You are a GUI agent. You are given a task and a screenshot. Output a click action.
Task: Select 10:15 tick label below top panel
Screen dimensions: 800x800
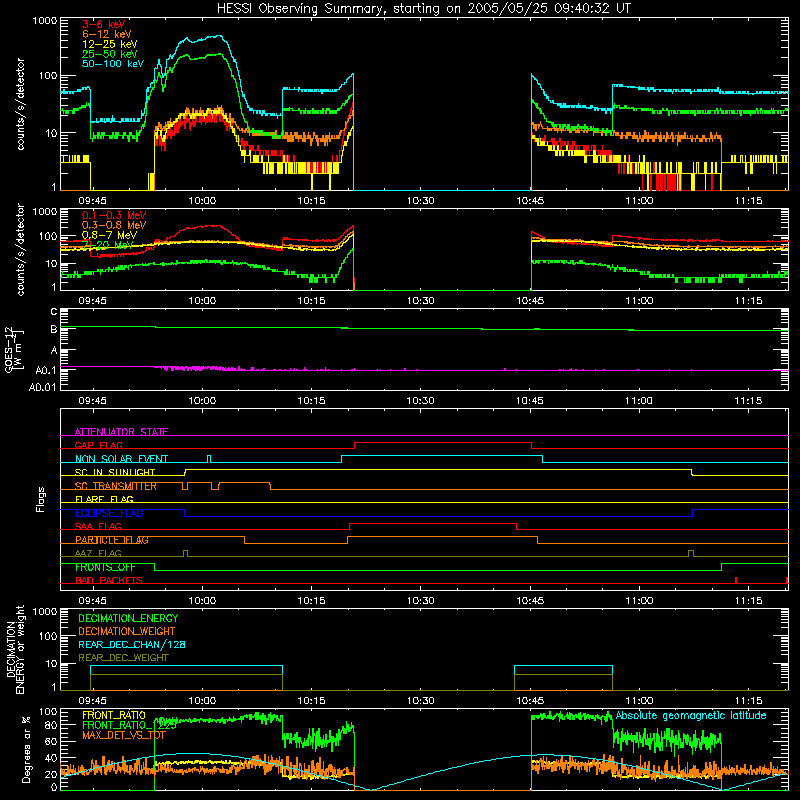click(311, 201)
